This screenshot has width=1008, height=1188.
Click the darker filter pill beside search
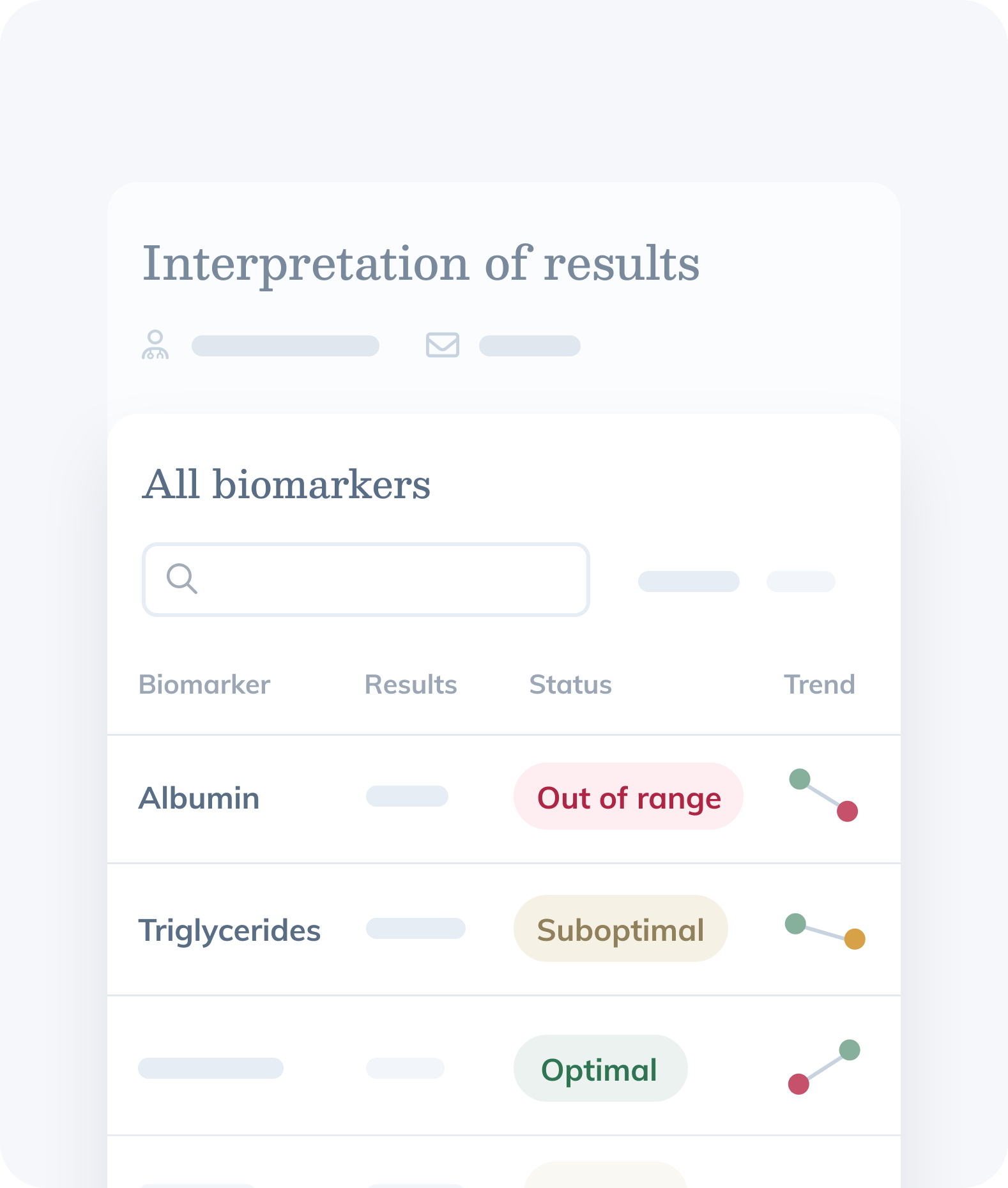click(689, 582)
